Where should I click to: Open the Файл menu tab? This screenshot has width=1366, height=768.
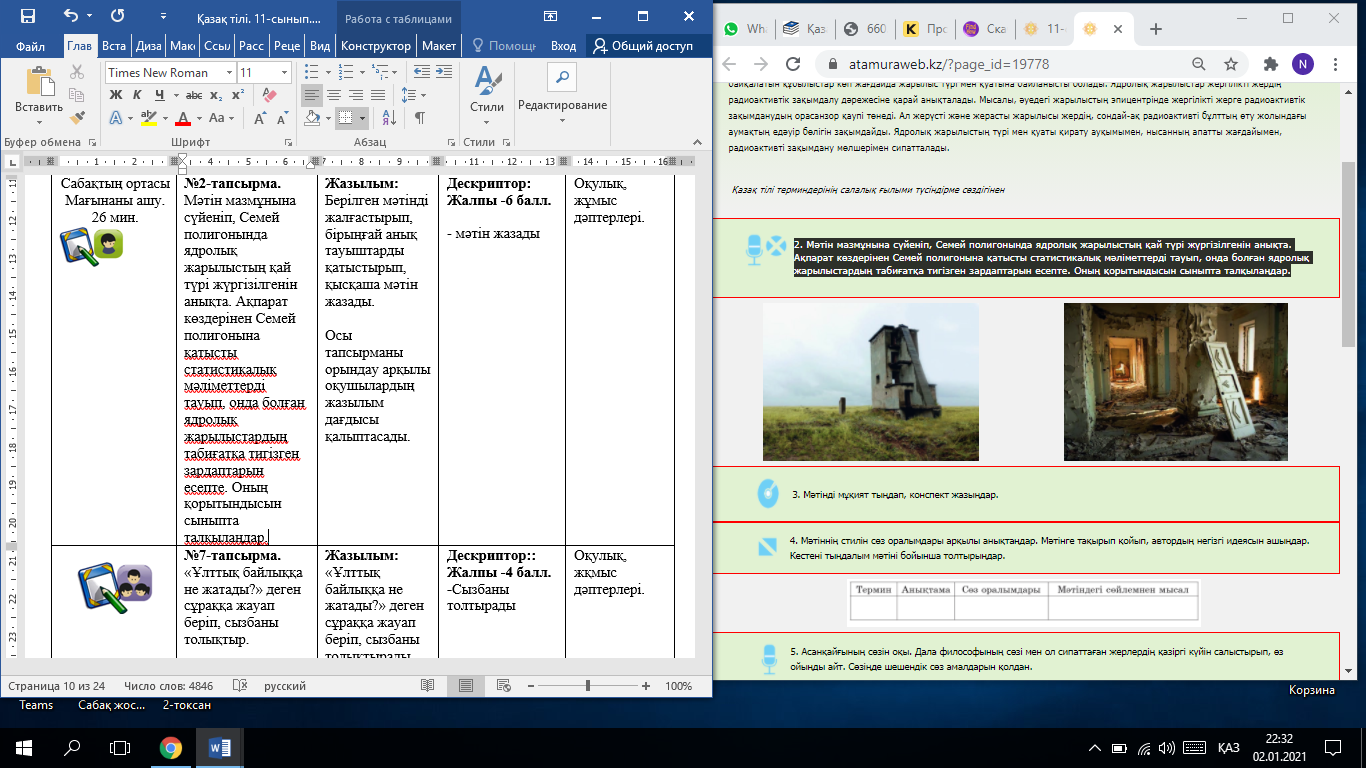30,46
